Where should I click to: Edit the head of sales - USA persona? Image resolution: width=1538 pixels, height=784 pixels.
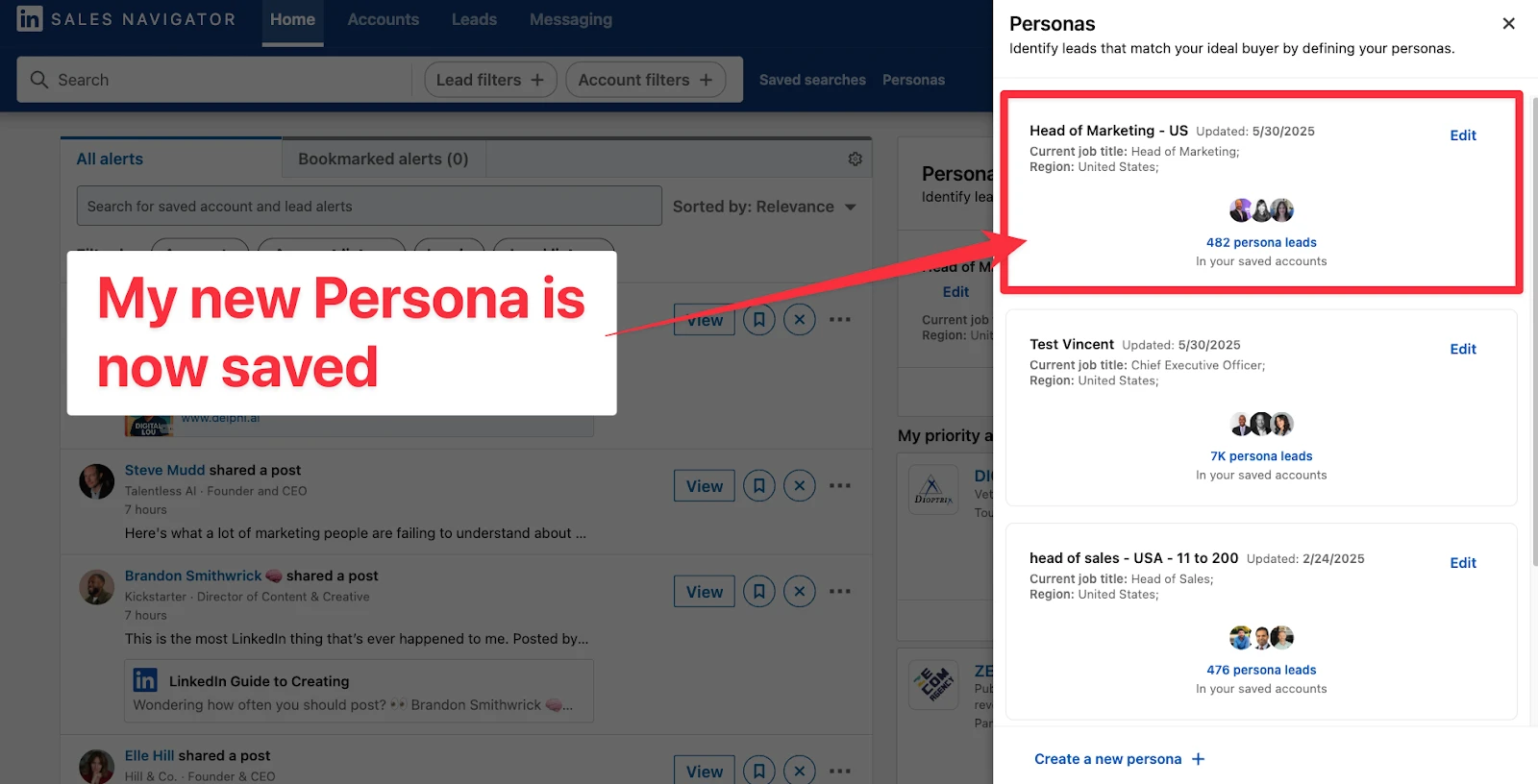point(1463,563)
